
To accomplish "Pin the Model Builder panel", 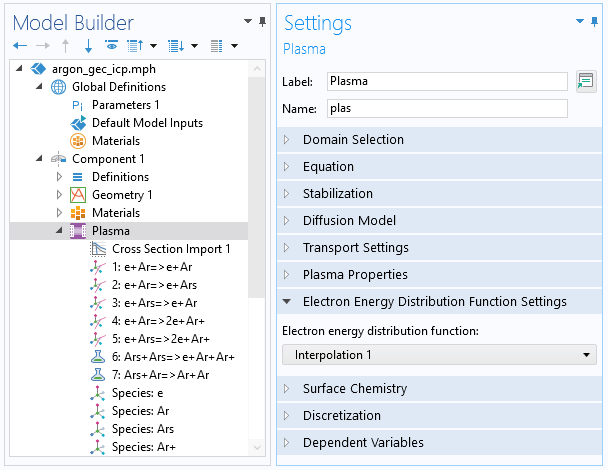I will (x=262, y=21).
